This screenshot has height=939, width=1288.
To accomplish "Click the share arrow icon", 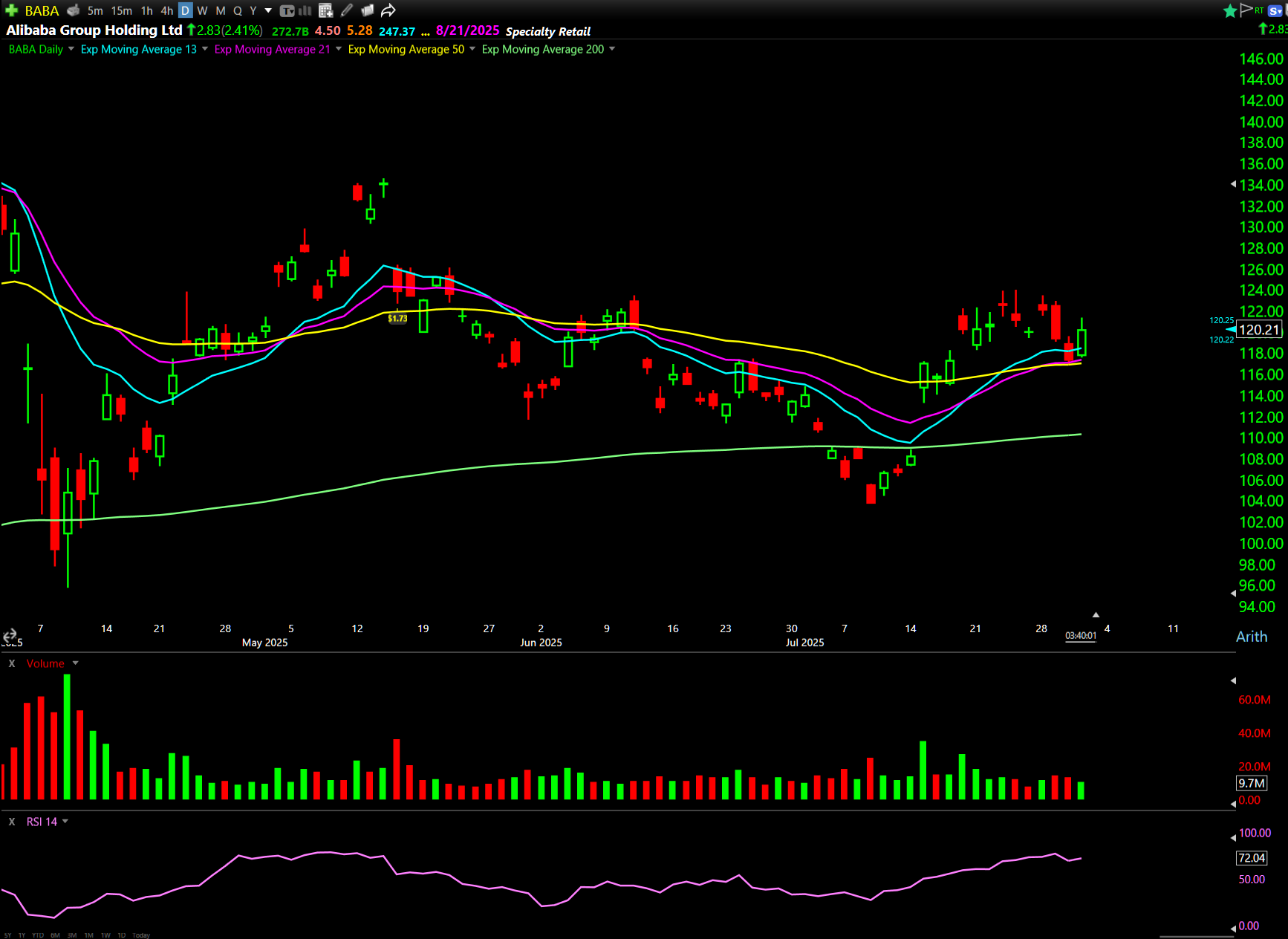I will [388, 10].
